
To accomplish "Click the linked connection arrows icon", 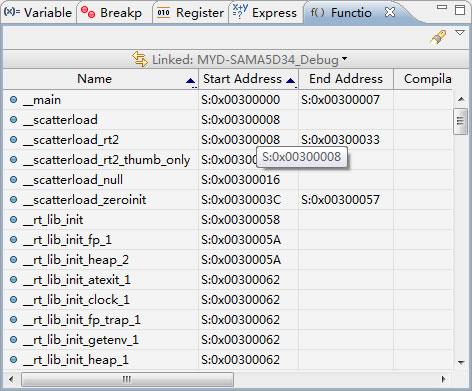I will pos(140,59).
